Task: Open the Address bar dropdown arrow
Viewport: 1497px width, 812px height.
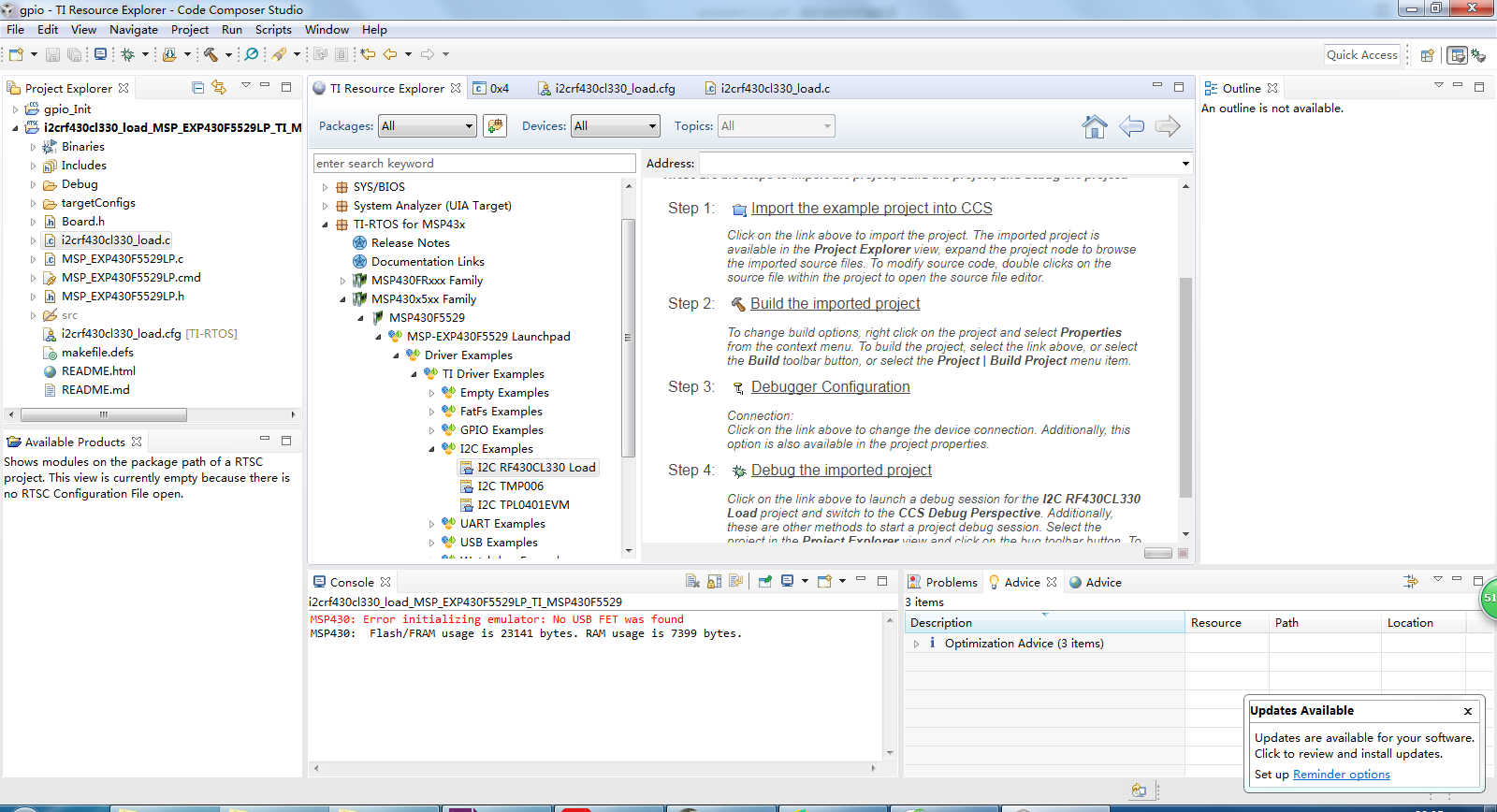Action: 1185,163
